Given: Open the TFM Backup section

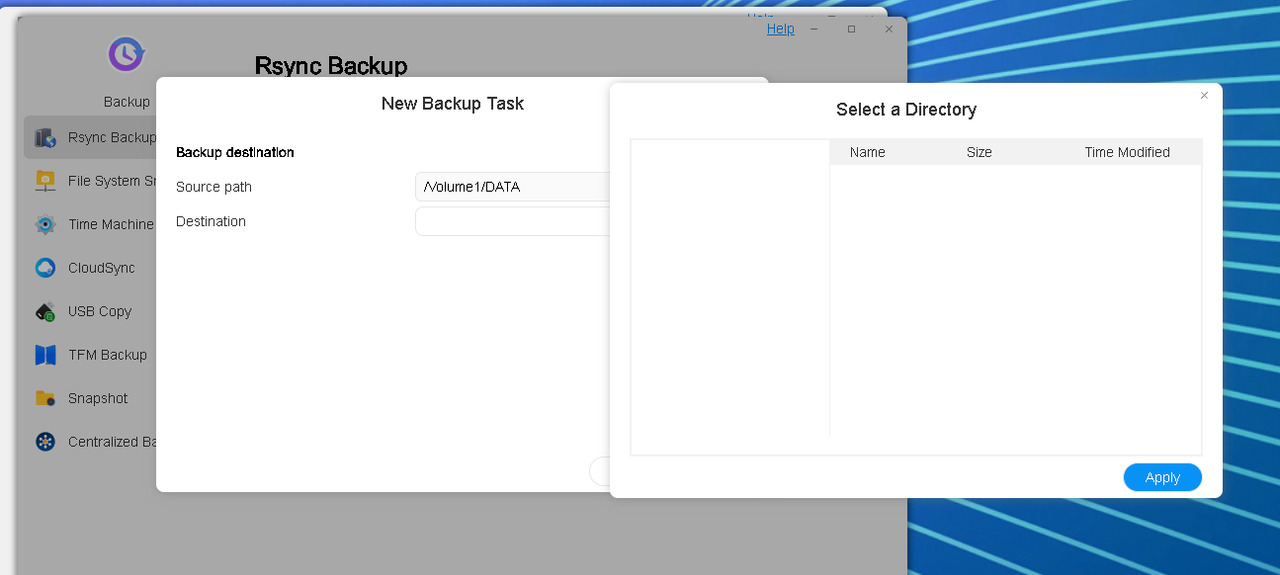Looking at the screenshot, I should (x=107, y=355).
